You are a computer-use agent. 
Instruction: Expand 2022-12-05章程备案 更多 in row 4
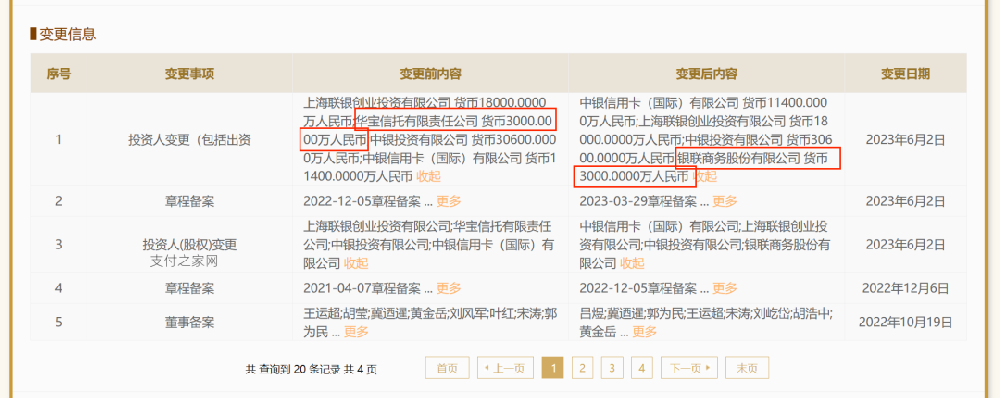[725, 288]
